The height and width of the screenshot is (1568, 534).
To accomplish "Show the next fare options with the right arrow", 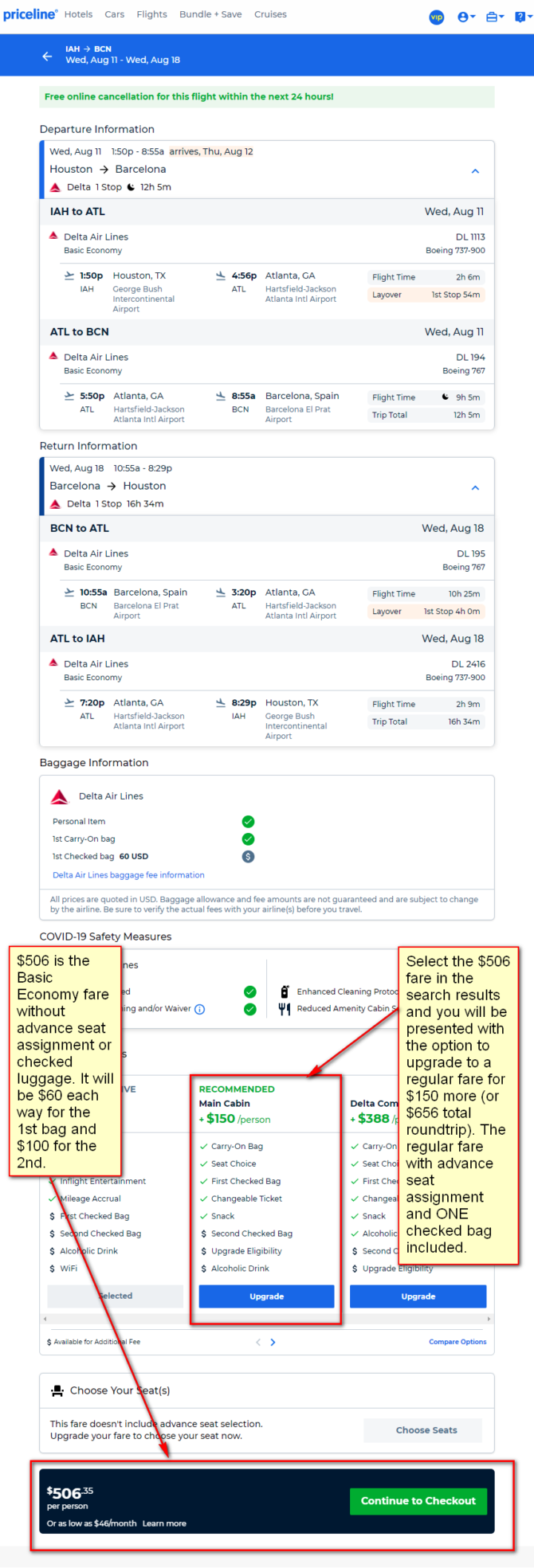I will [x=273, y=1342].
